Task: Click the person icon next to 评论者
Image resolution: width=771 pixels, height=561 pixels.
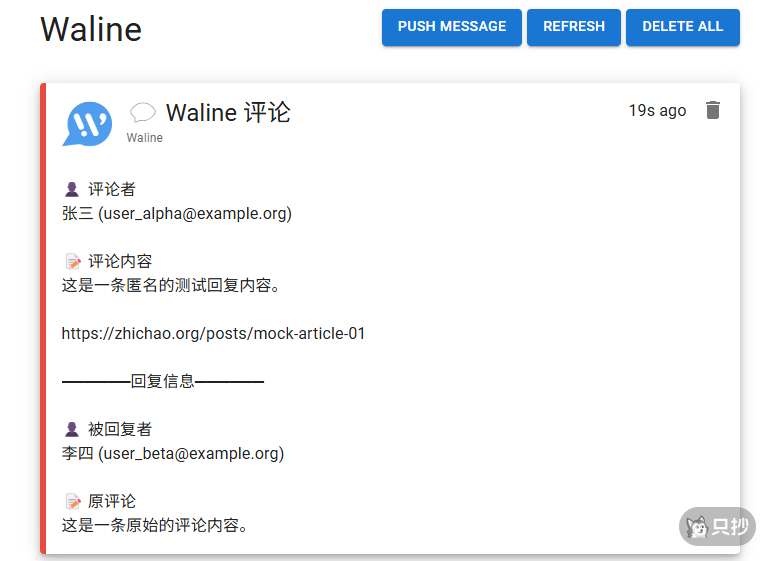Action: (x=72, y=189)
